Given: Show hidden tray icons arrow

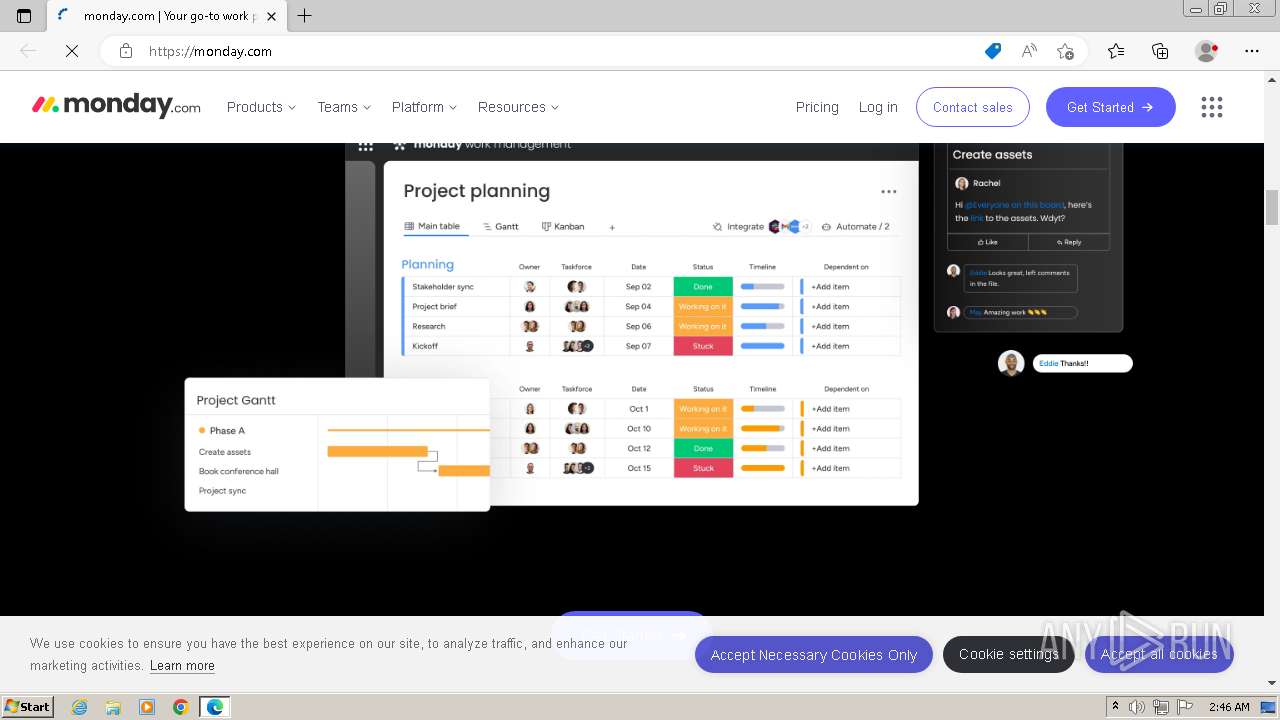Looking at the screenshot, I should click(x=1115, y=707).
